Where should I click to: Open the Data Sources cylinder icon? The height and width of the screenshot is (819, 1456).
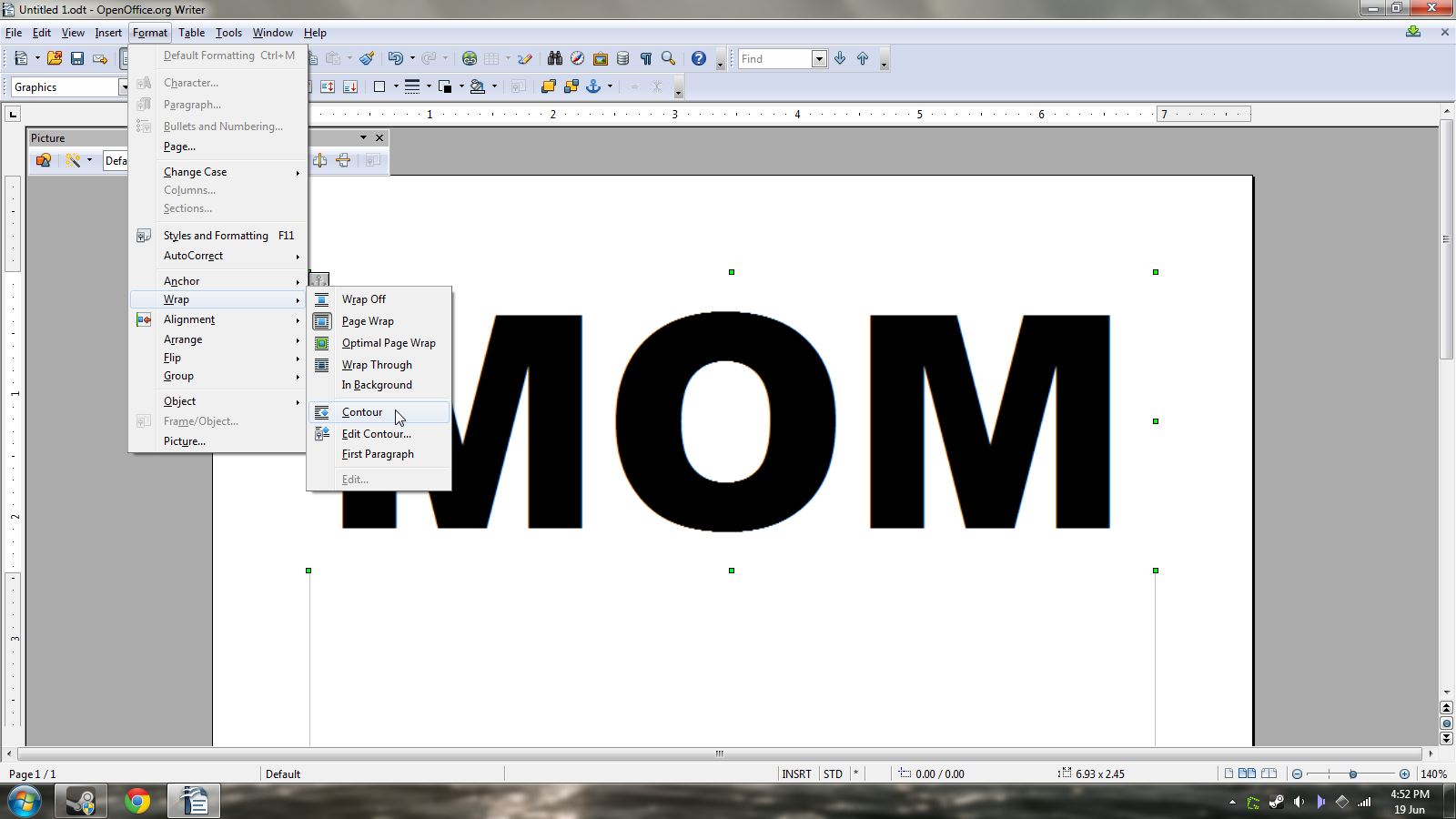click(623, 58)
